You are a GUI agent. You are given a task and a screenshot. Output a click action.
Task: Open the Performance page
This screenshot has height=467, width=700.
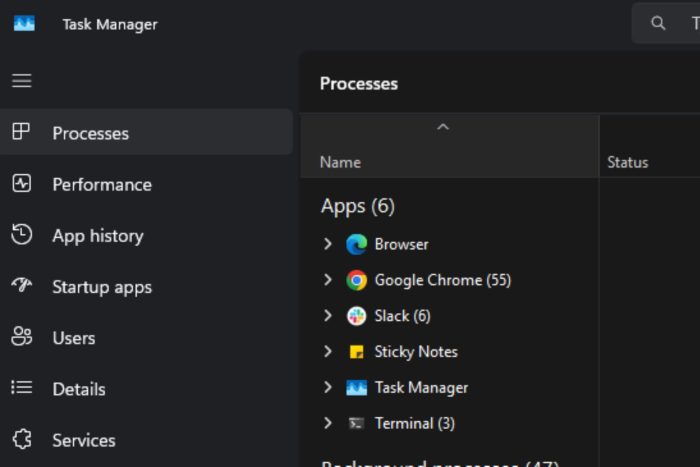coord(146,183)
